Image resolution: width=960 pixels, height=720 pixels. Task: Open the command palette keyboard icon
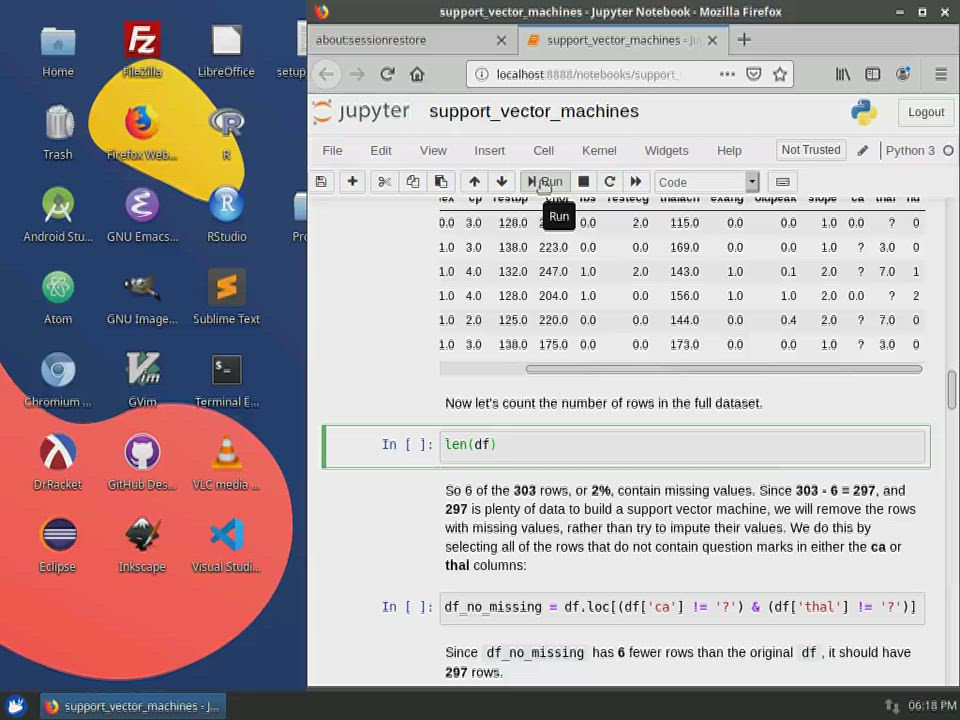pos(782,182)
